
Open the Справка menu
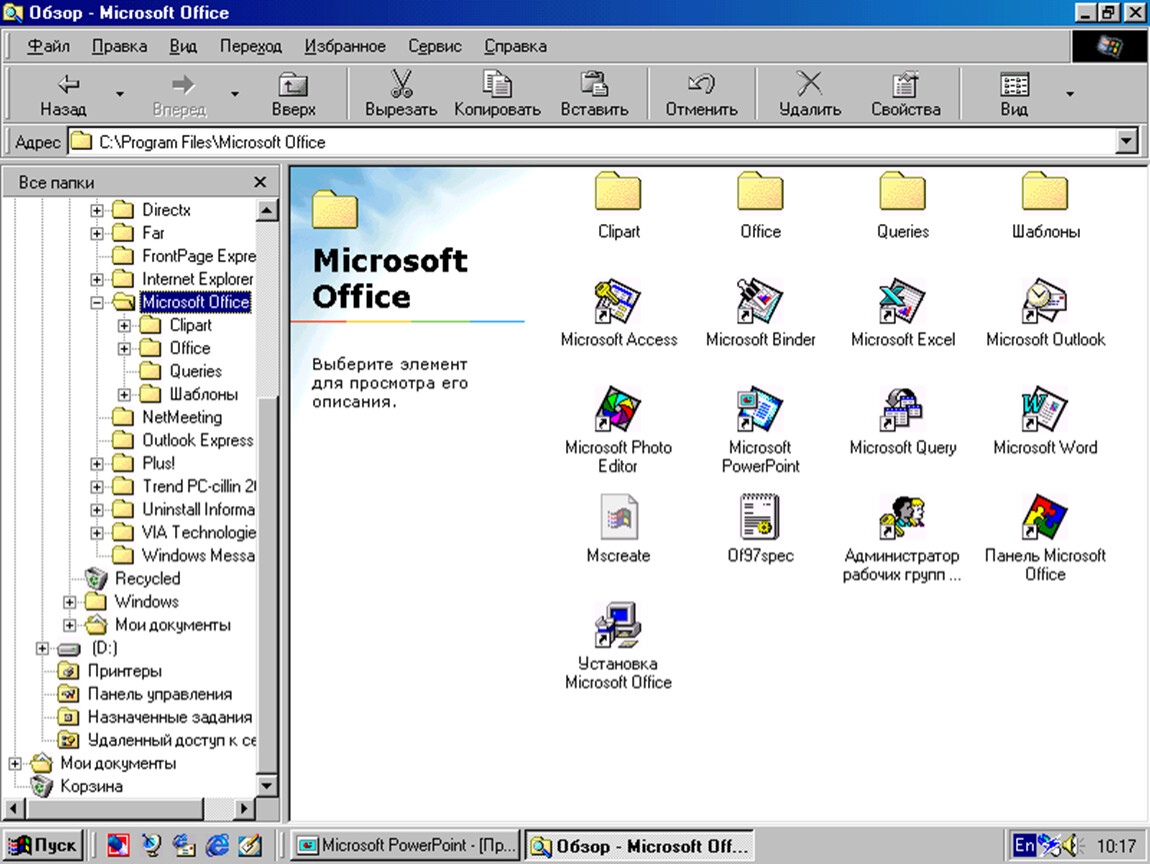coord(515,46)
